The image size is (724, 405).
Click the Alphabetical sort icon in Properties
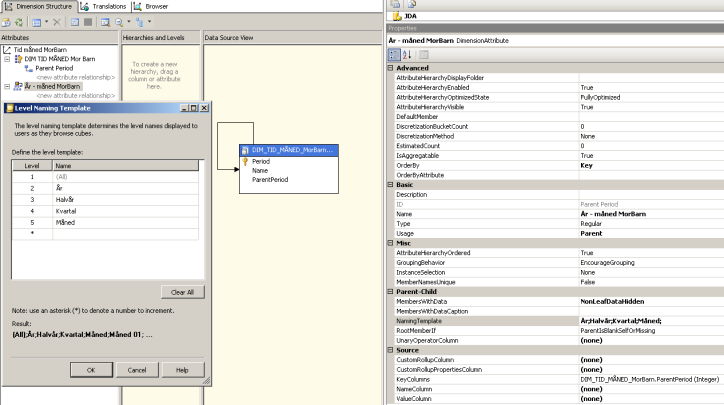pyautogui.click(x=407, y=55)
